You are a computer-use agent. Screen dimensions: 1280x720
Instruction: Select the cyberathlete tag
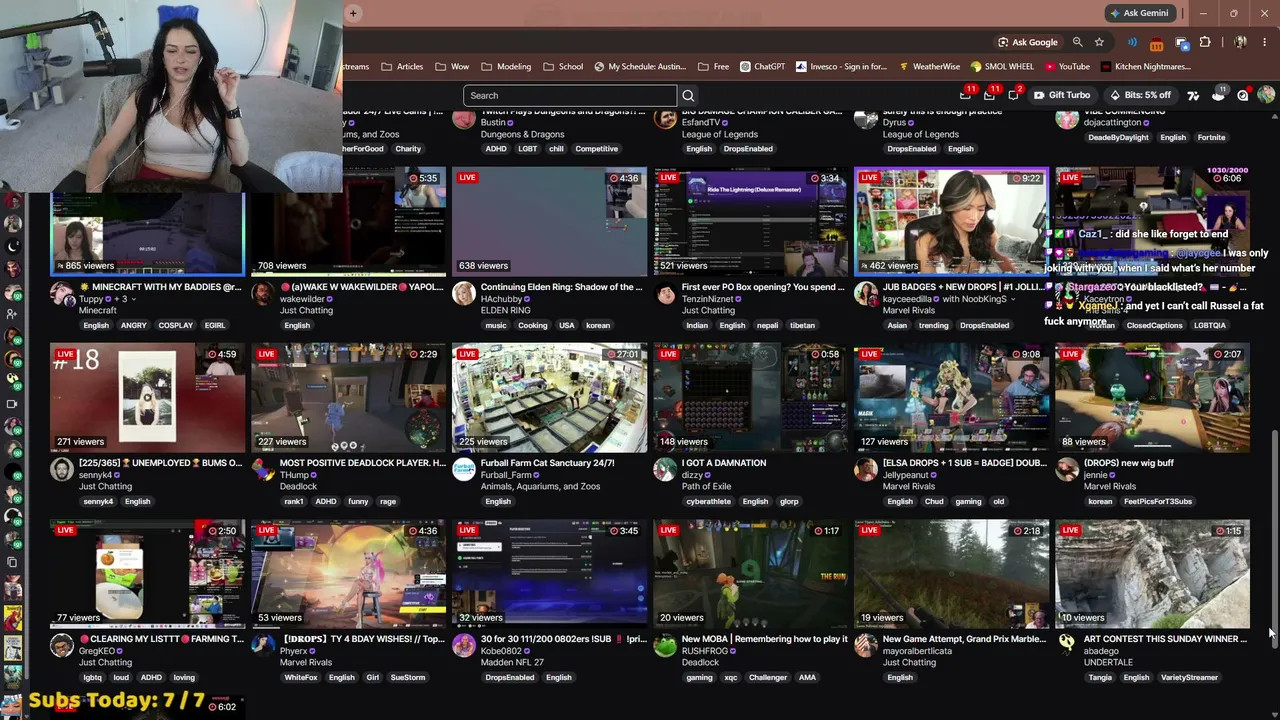708,501
